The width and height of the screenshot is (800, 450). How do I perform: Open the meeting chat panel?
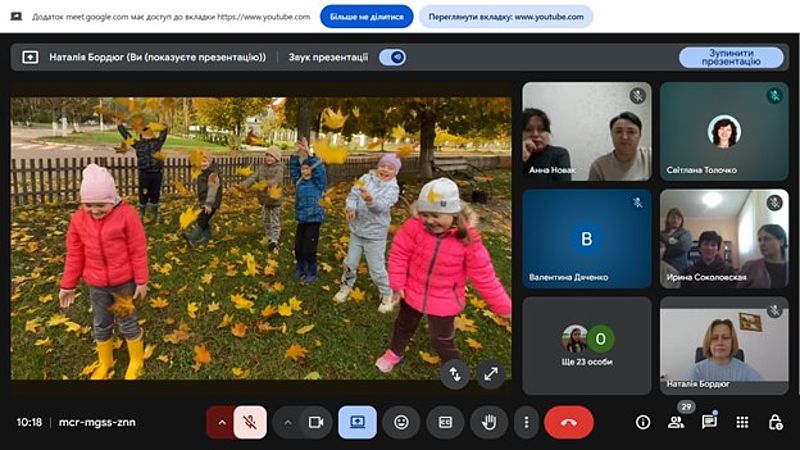point(709,422)
